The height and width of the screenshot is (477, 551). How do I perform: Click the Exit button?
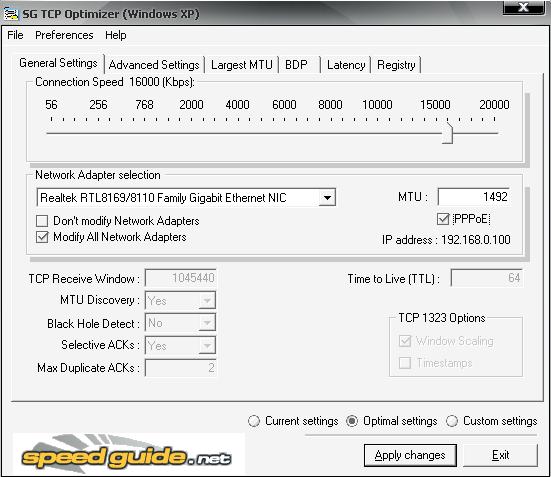point(500,455)
